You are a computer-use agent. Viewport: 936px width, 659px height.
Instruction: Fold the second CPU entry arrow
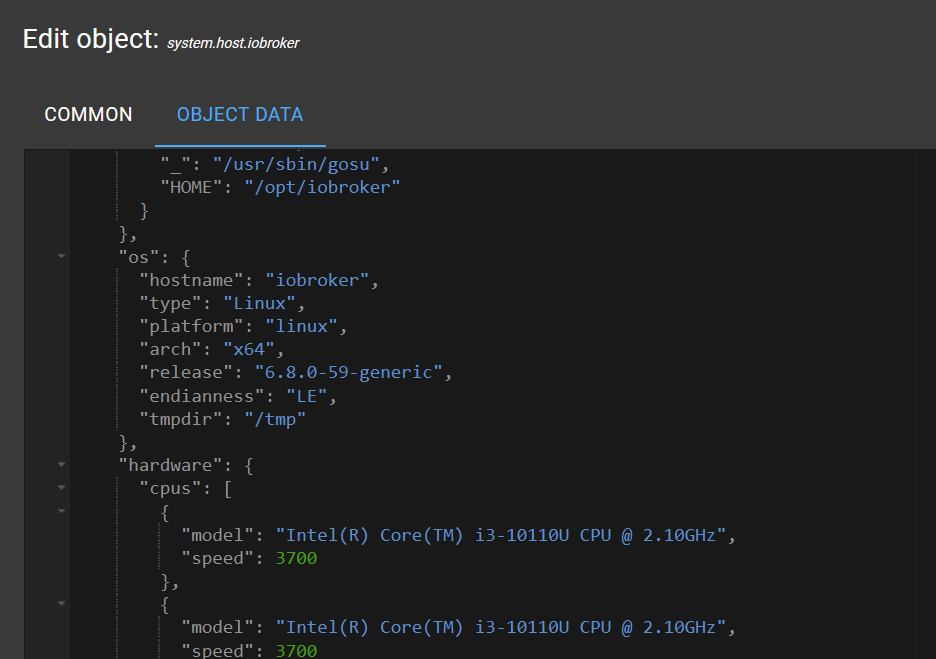tap(61, 604)
